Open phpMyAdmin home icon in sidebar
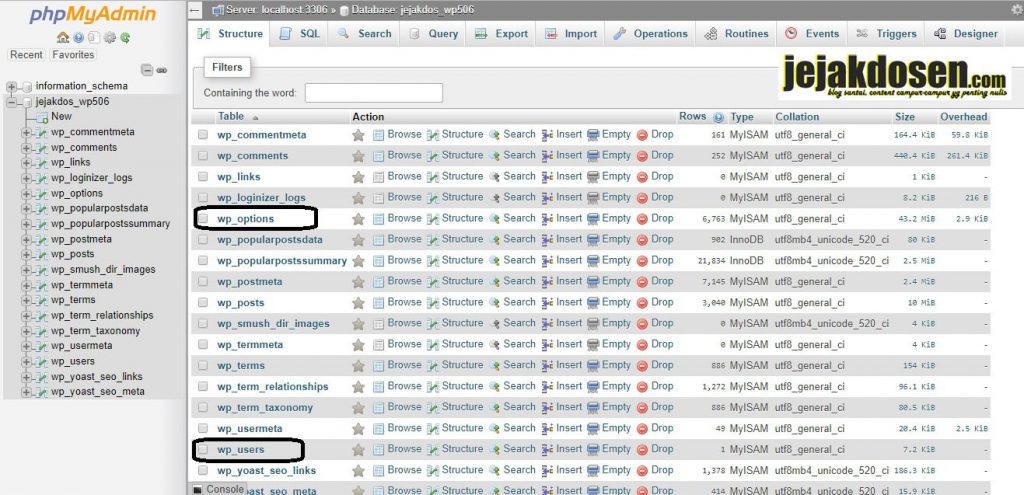Viewport: 1024px width, 495px height. tap(63, 37)
